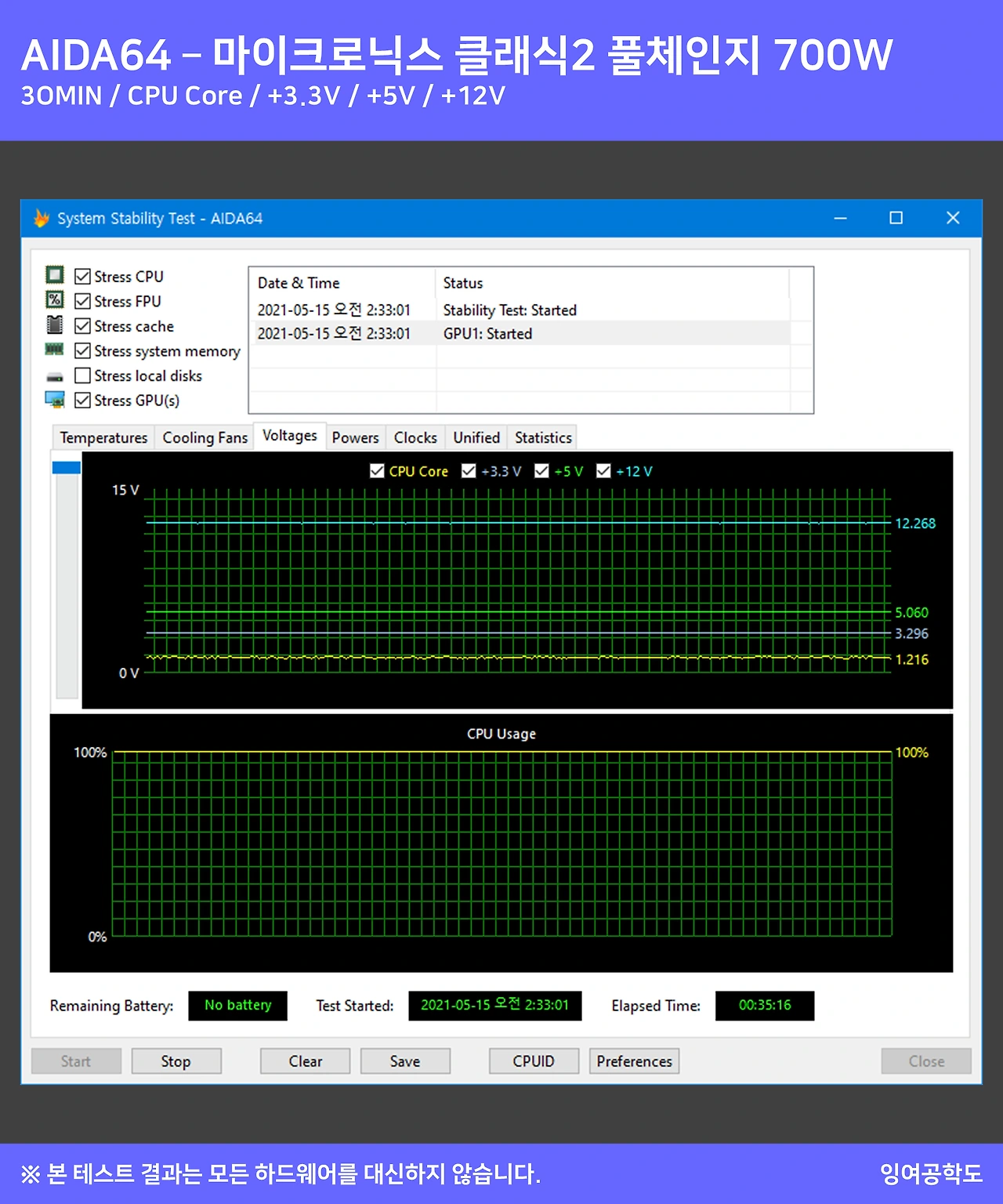Click the GPU1 log row's date and time
The image size is (1003, 1204).
point(334,333)
